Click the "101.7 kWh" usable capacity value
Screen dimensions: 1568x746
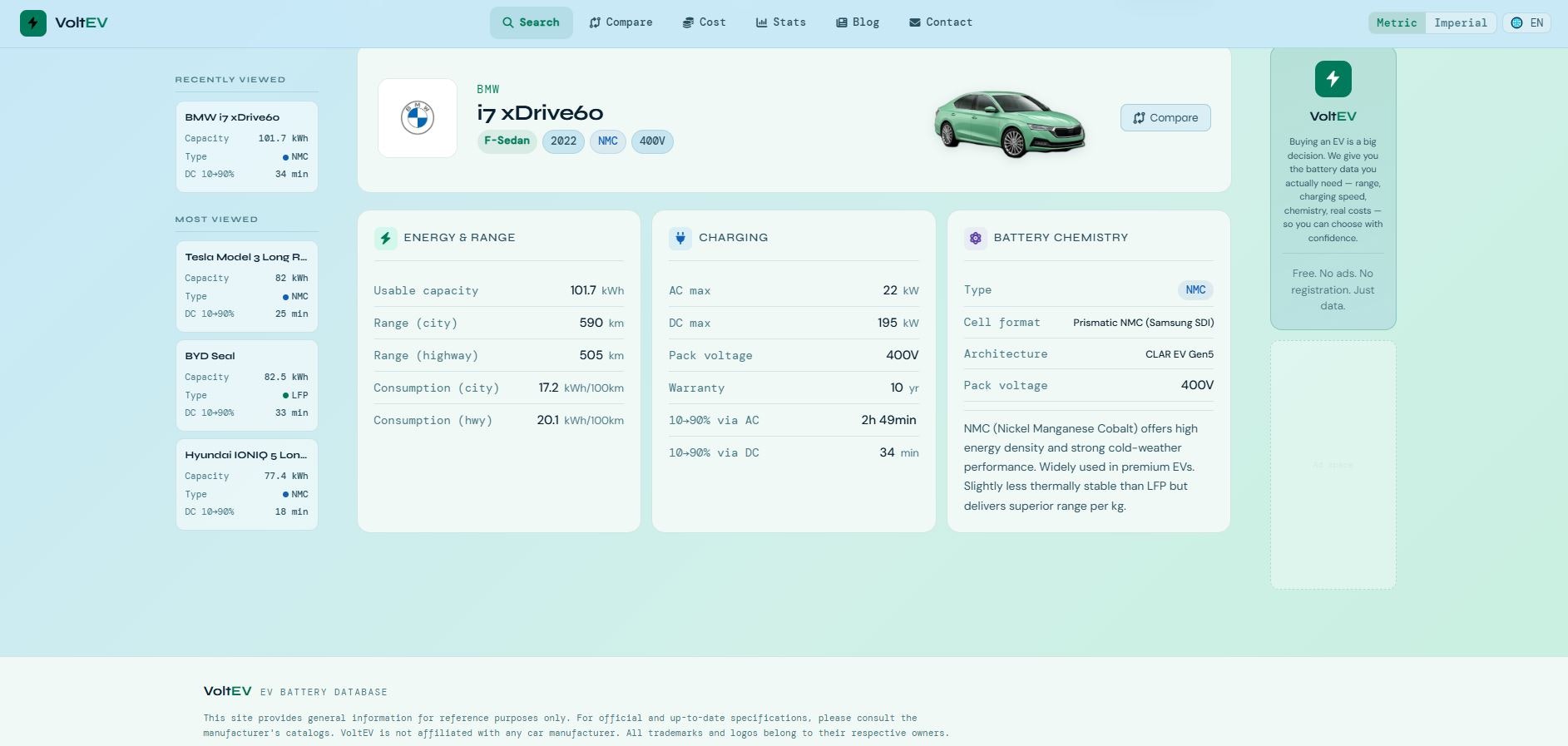coord(596,290)
